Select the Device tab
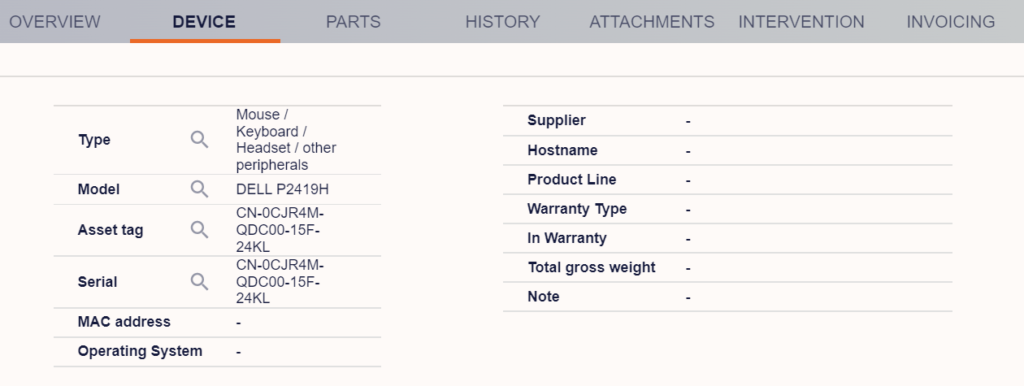This screenshot has width=1024, height=386. pos(204,22)
